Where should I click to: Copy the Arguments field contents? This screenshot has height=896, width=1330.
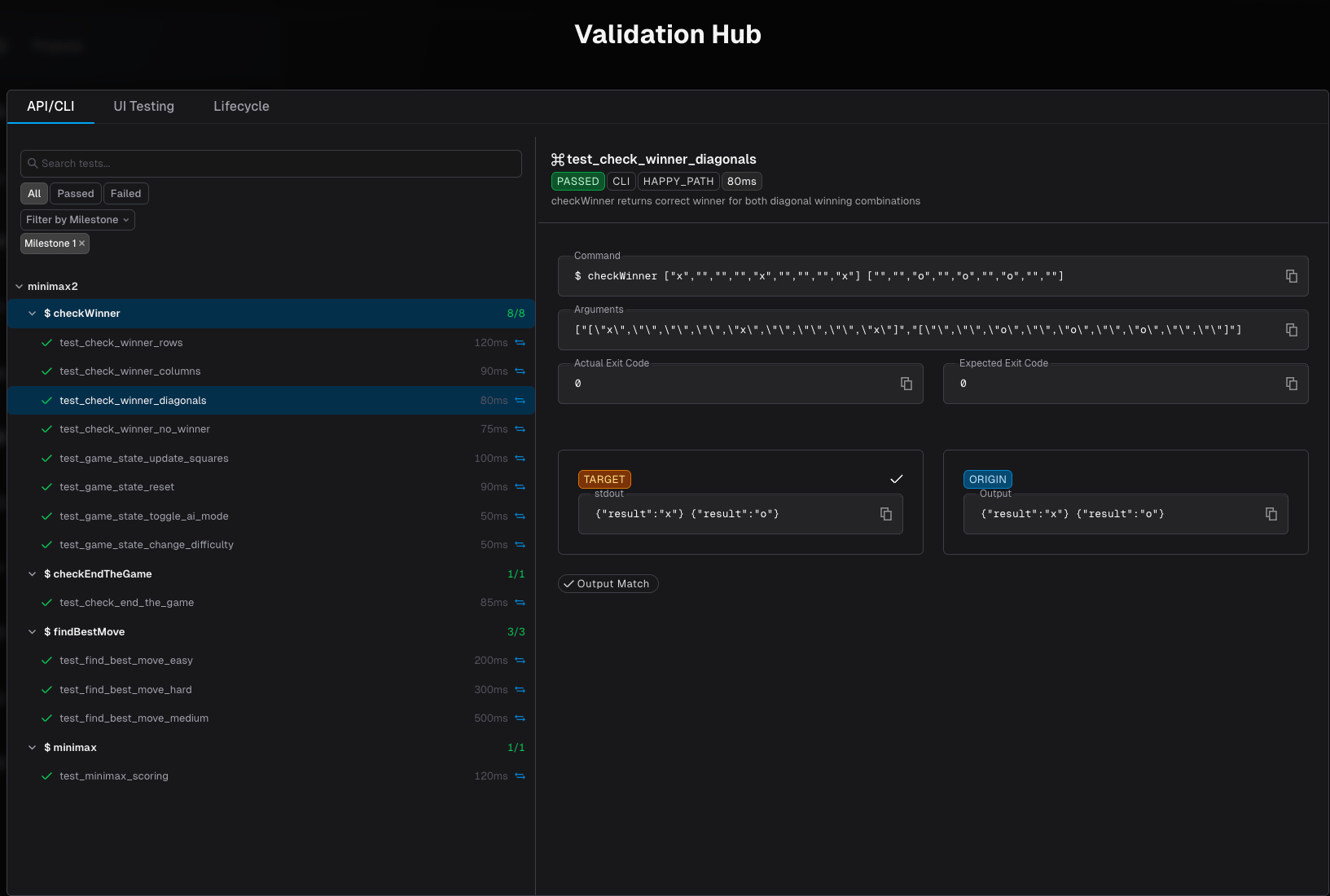point(1292,330)
